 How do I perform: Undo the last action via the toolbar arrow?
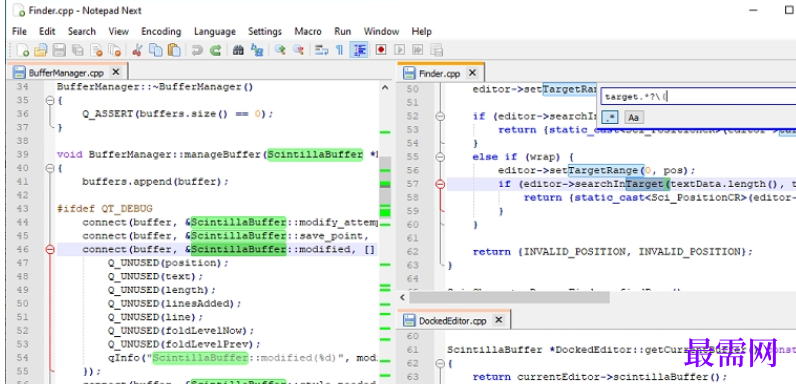[x=196, y=50]
